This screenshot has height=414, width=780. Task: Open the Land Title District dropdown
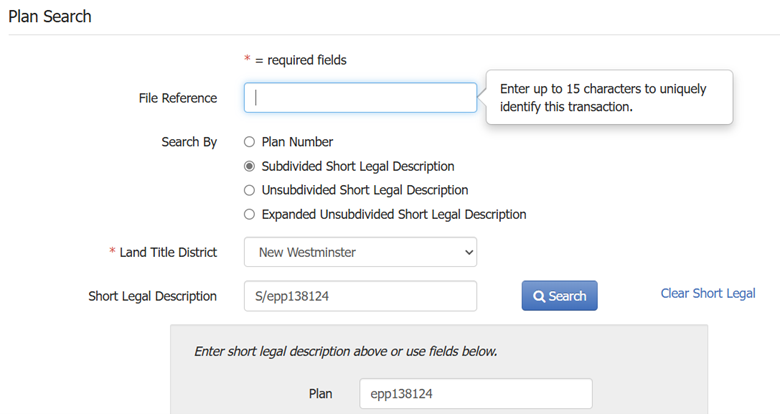[x=360, y=252]
